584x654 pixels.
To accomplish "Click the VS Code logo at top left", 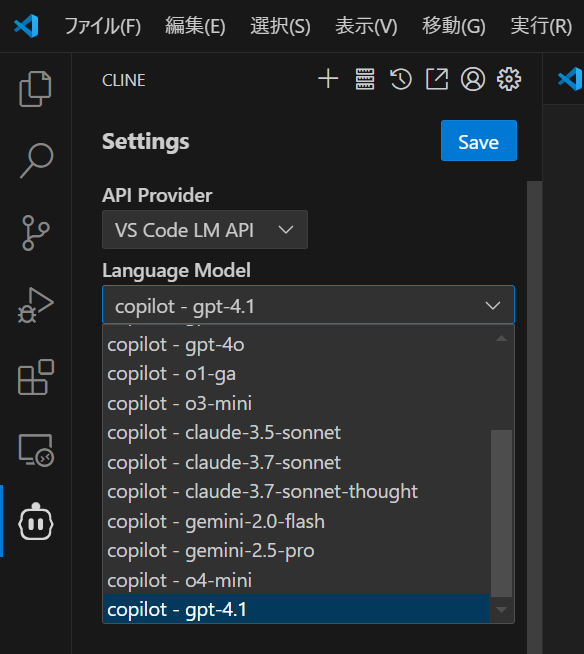I will coord(26,26).
